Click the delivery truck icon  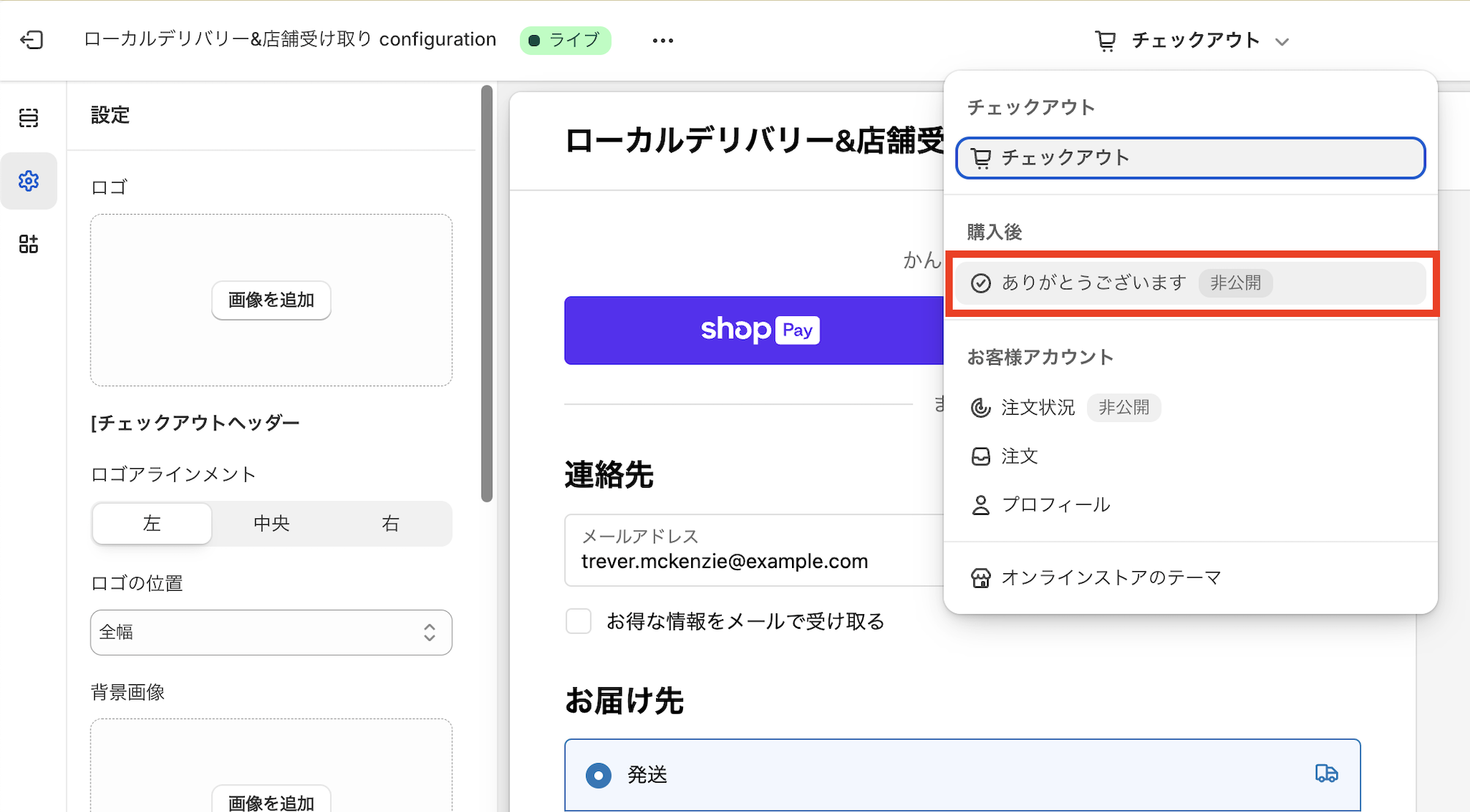[x=1326, y=773]
